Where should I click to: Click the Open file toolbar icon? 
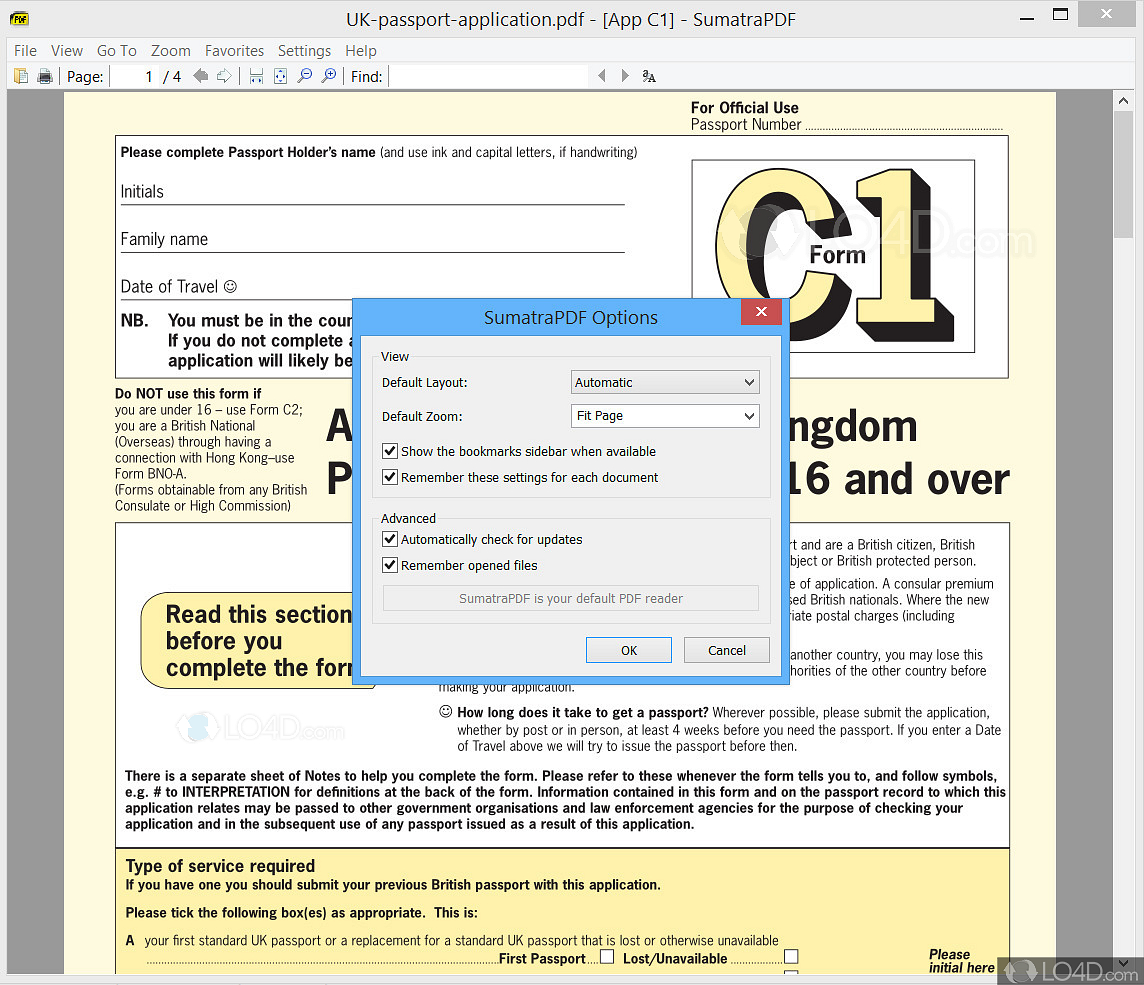tap(21, 76)
